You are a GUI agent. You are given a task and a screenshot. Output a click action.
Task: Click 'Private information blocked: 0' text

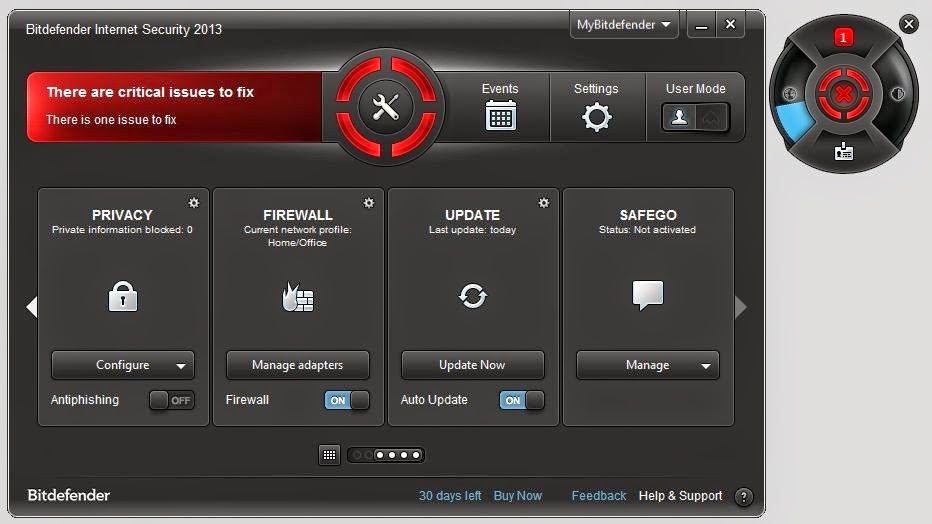tap(122, 229)
